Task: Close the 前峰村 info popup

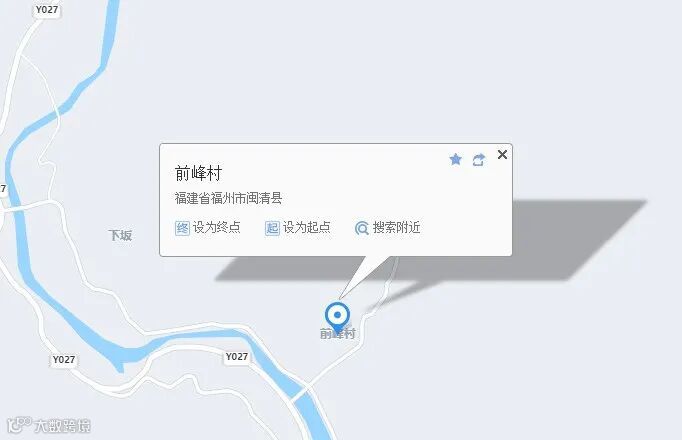Action: [502, 154]
